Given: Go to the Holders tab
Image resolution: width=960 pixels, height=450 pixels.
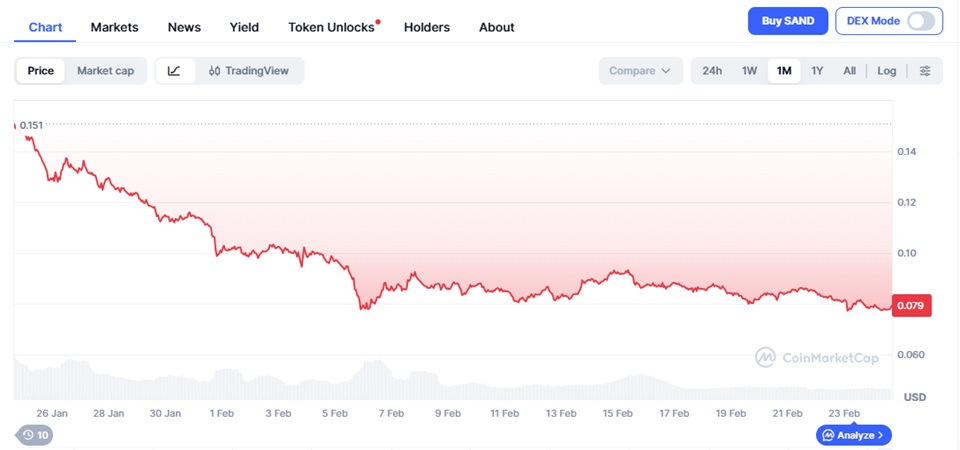Looking at the screenshot, I should [427, 27].
